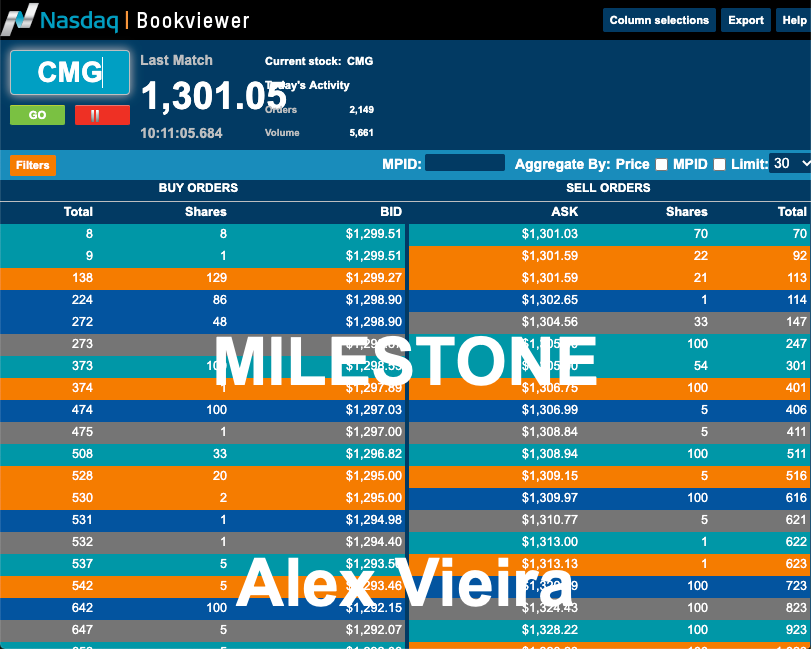Select the Last Match price 1,301.05
811x649 pixels.
[x=214, y=95]
